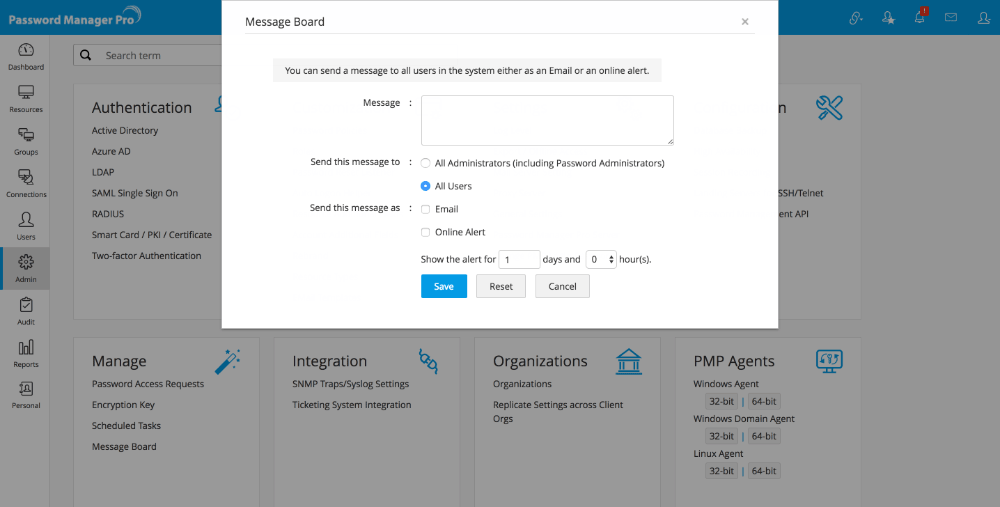Image resolution: width=1000 pixels, height=507 pixels.
Task: Open the Groups sidebar icon
Action: (x=26, y=141)
